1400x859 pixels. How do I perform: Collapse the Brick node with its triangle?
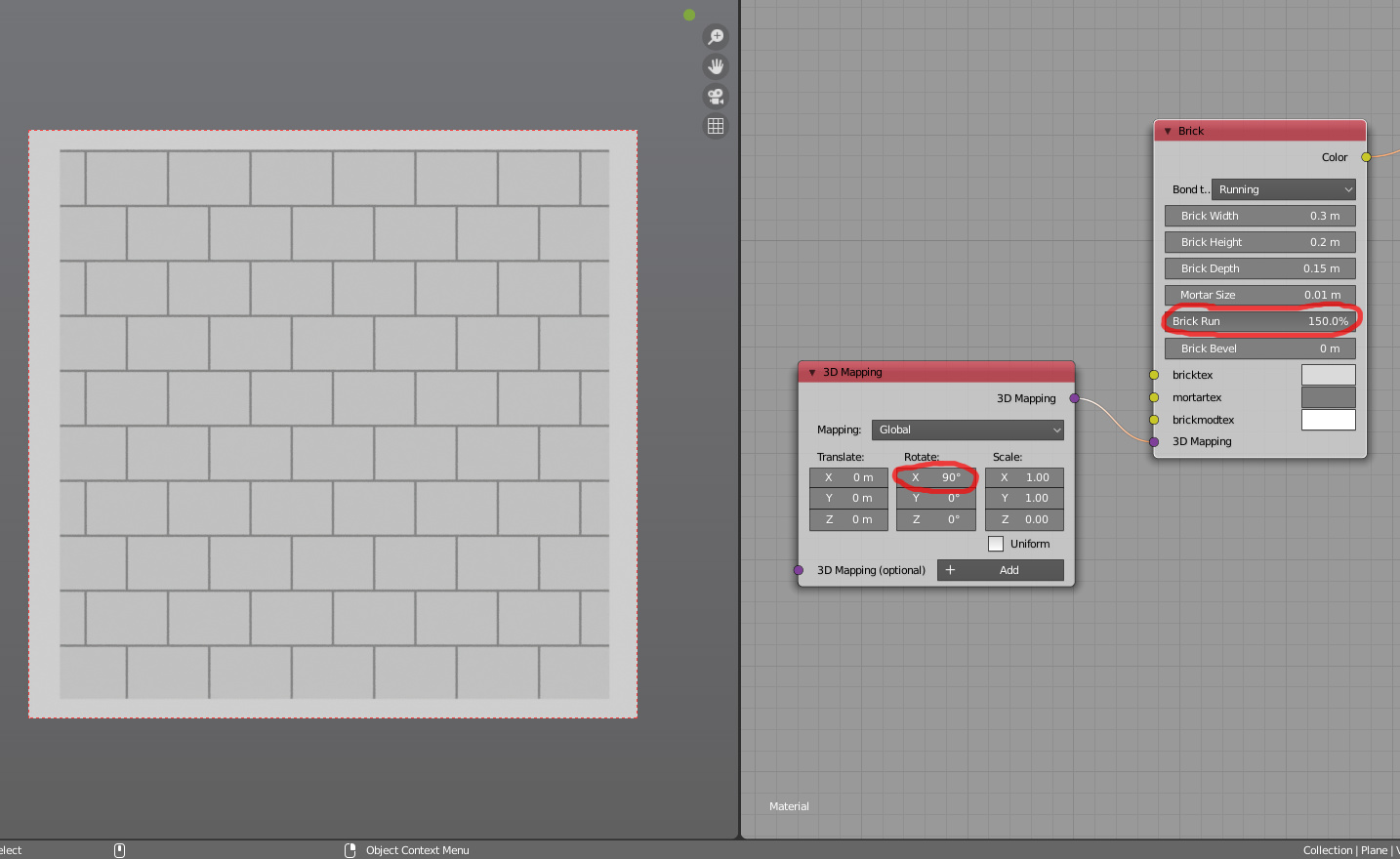pyautogui.click(x=1168, y=131)
